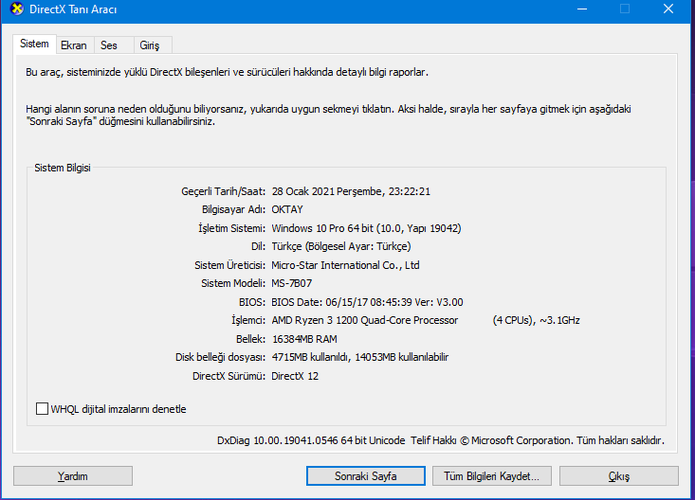The image size is (695, 500).
Task: Close the DirectX Tanı Aracı window
Action: coord(668,9)
